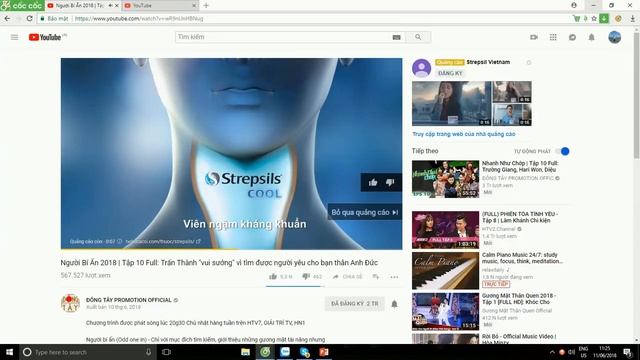The image size is (640, 360).
Task: Open the YouTube apps grid icon
Action: click(553, 37)
